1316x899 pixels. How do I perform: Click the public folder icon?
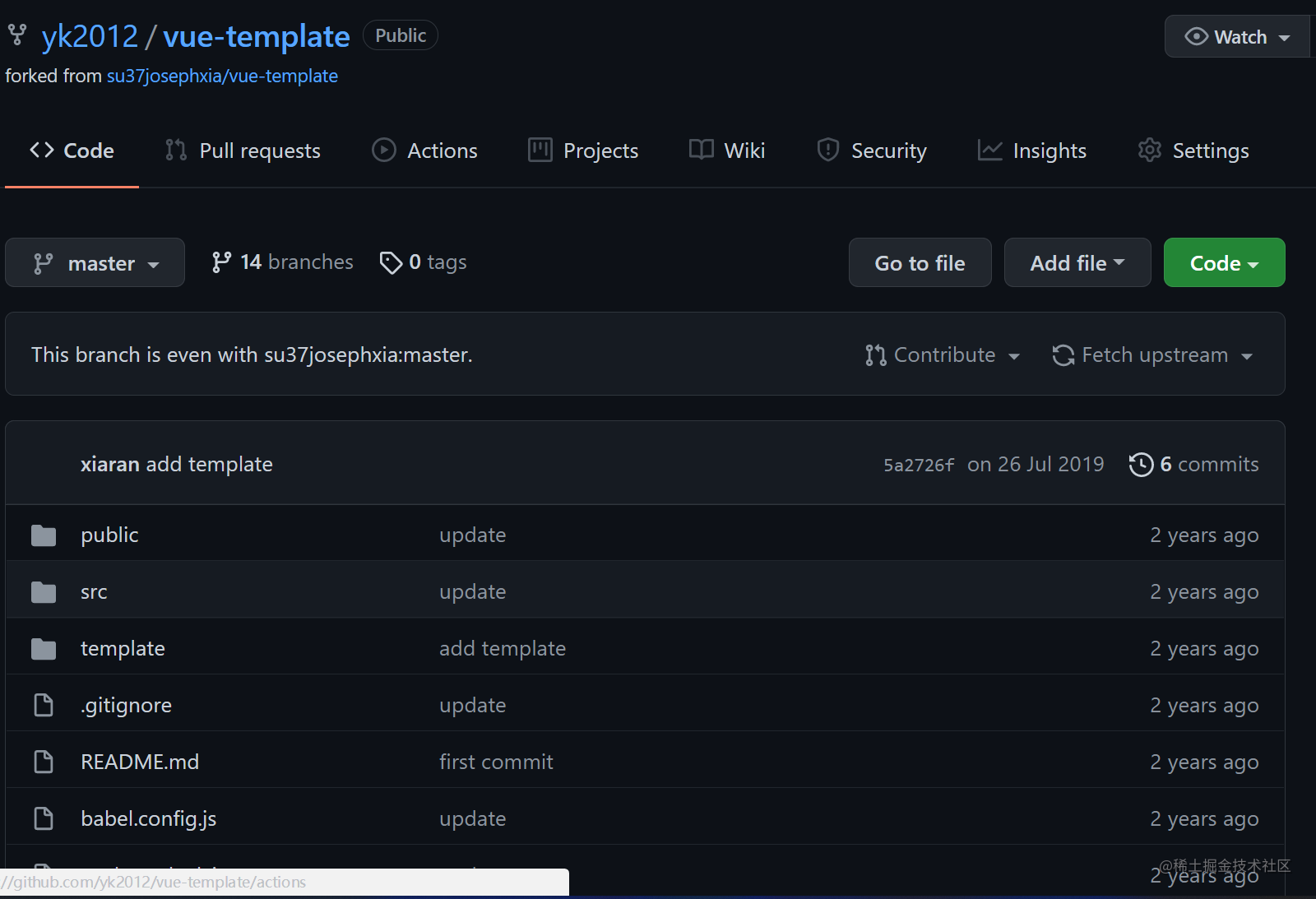(x=44, y=535)
